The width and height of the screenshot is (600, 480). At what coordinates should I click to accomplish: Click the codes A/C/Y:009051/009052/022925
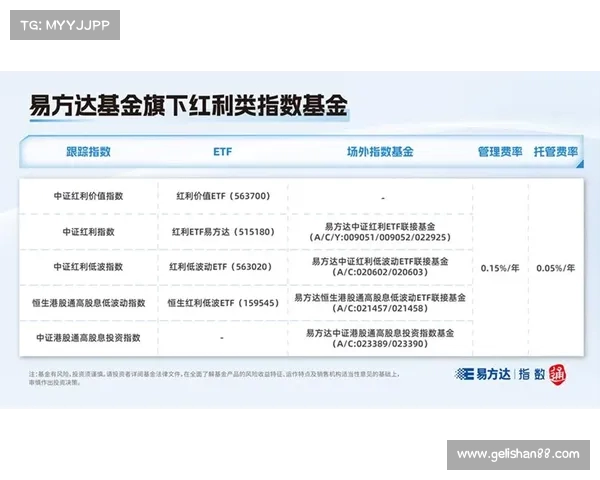click(380, 237)
